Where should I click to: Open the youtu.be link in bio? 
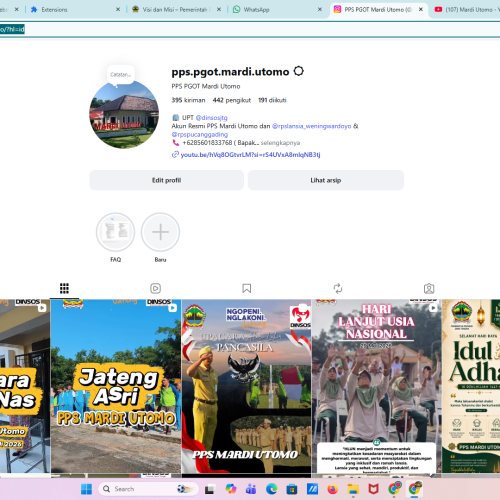click(250, 155)
